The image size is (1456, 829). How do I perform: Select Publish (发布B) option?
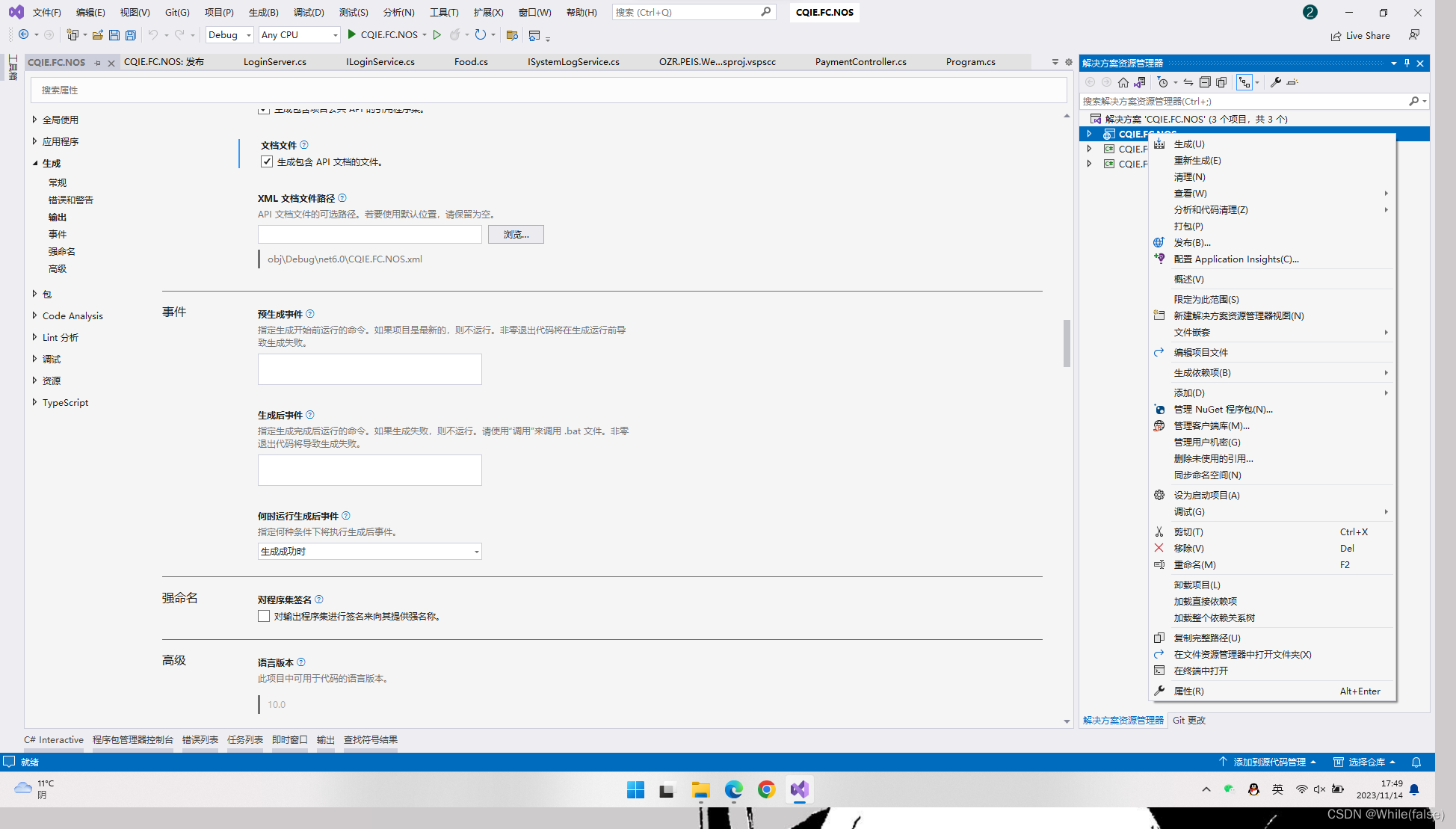click(x=1195, y=242)
